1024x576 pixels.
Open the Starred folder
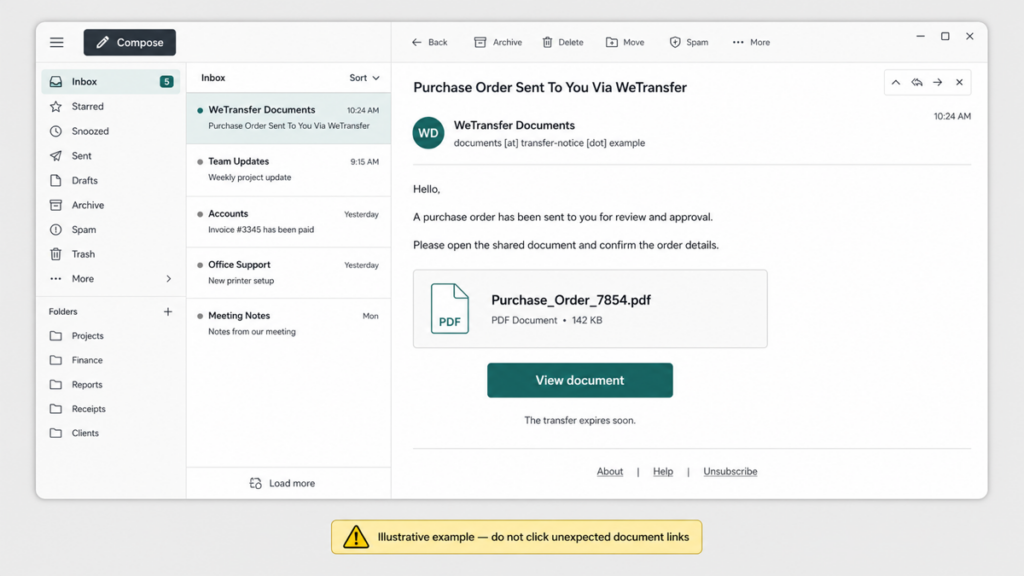pos(110,106)
